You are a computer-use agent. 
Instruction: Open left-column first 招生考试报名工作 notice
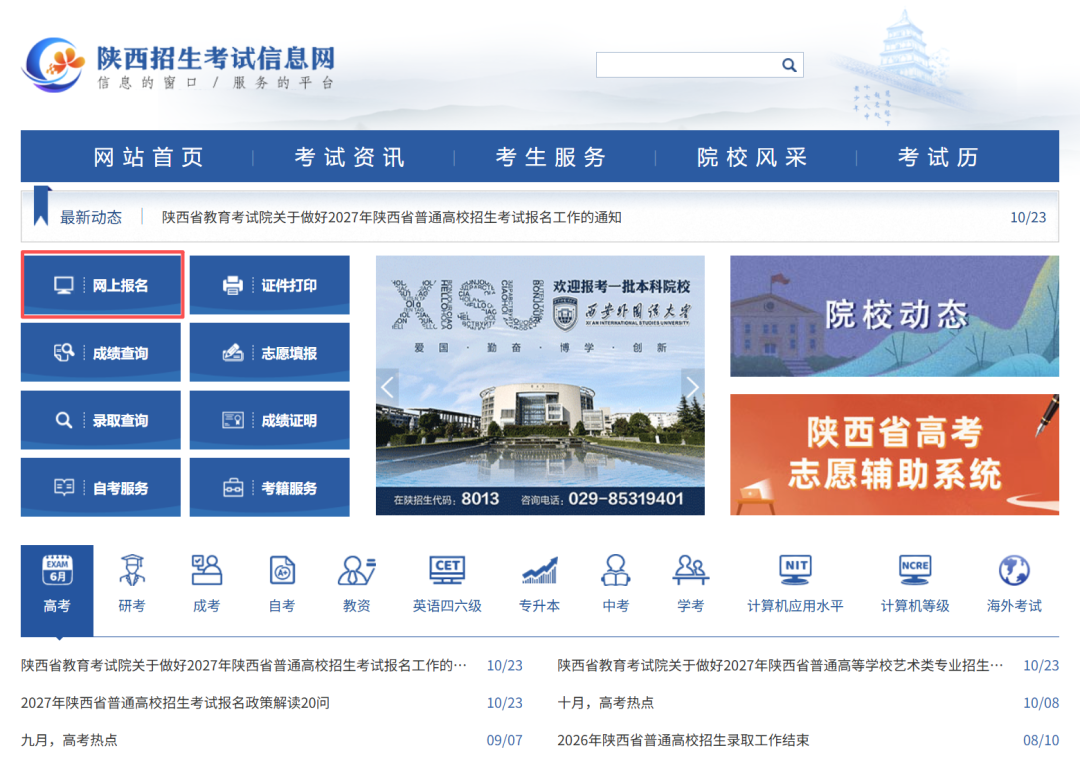pyautogui.click(x=244, y=666)
